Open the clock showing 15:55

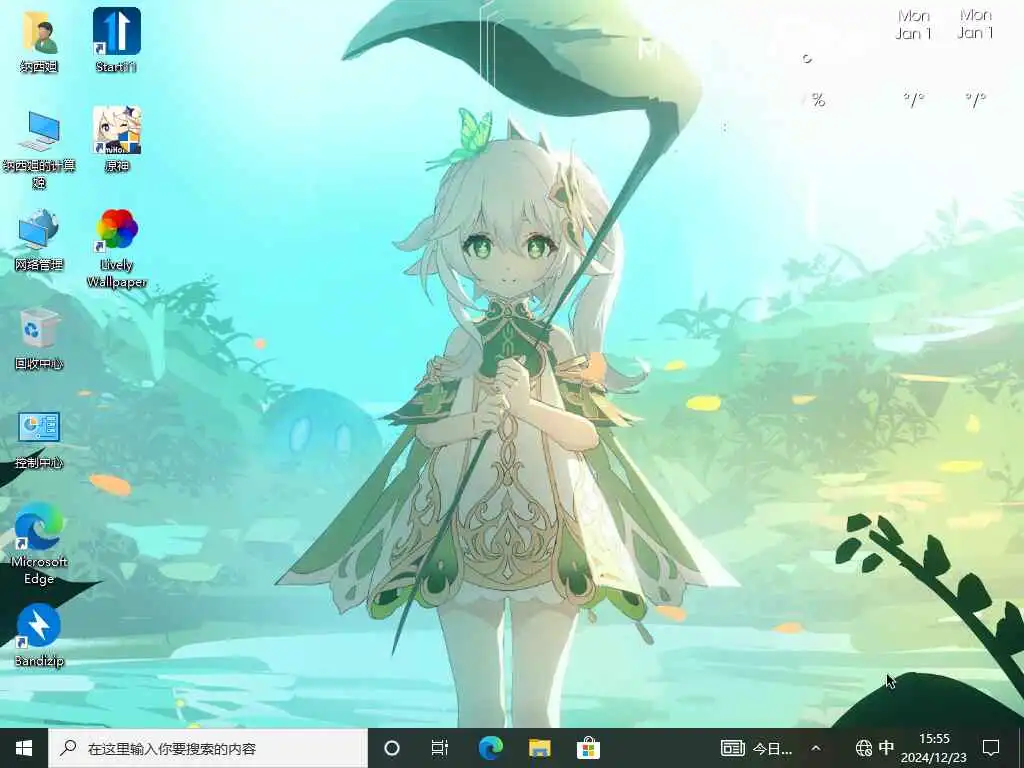[935, 748]
